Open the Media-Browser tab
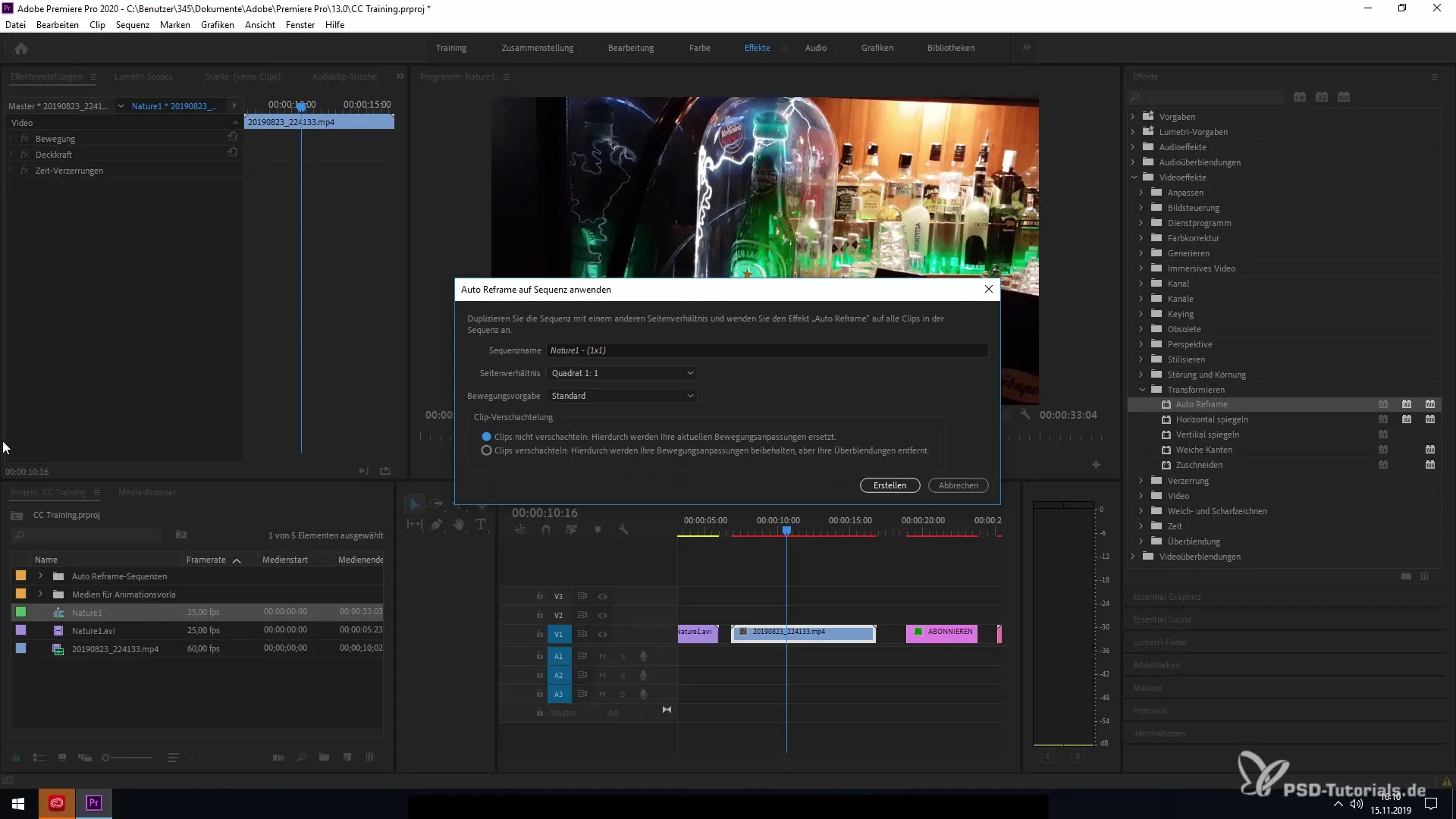The image size is (1456, 819). (x=147, y=492)
